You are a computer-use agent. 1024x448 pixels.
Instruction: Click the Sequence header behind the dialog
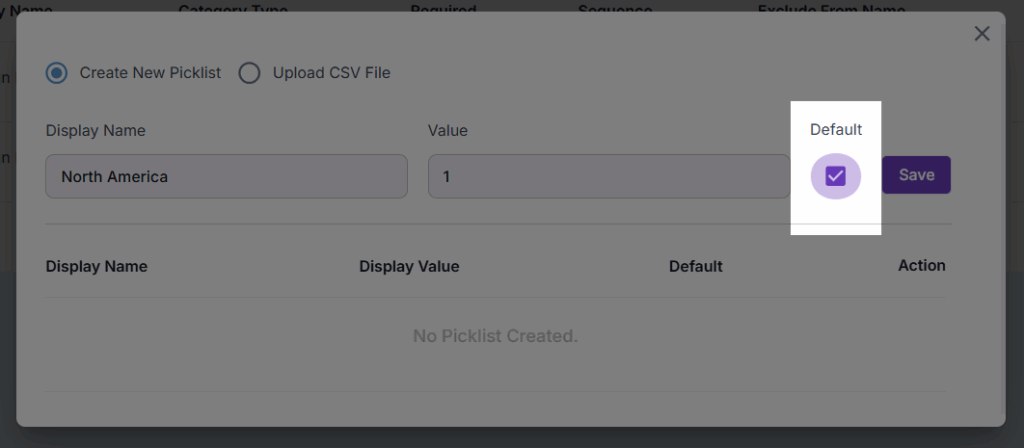pos(614,10)
